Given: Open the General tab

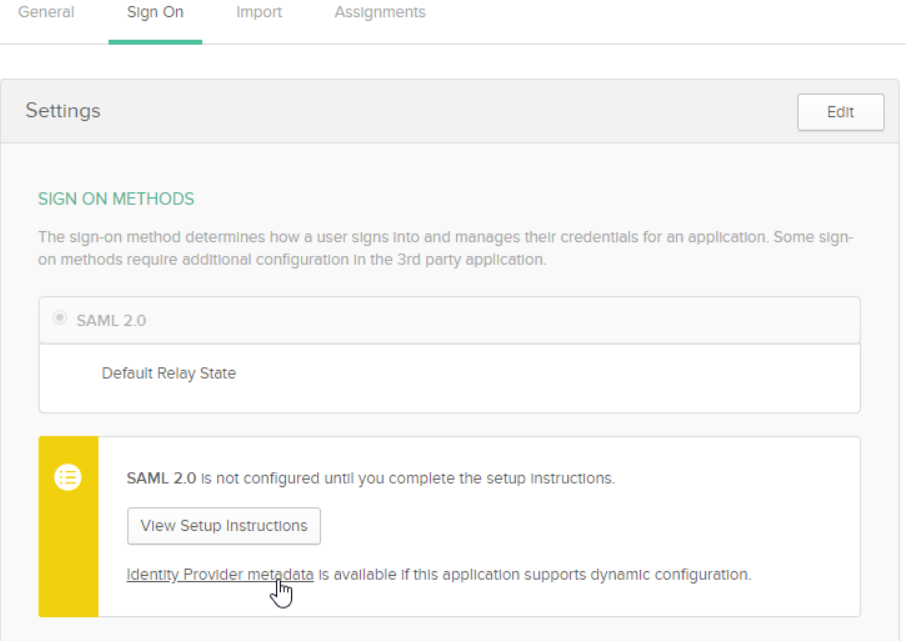Looking at the screenshot, I should [46, 13].
